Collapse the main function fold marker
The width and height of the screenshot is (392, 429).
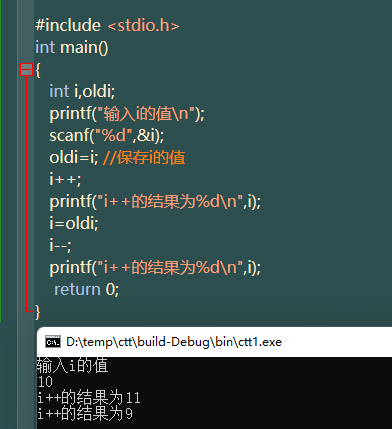coord(26,70)
